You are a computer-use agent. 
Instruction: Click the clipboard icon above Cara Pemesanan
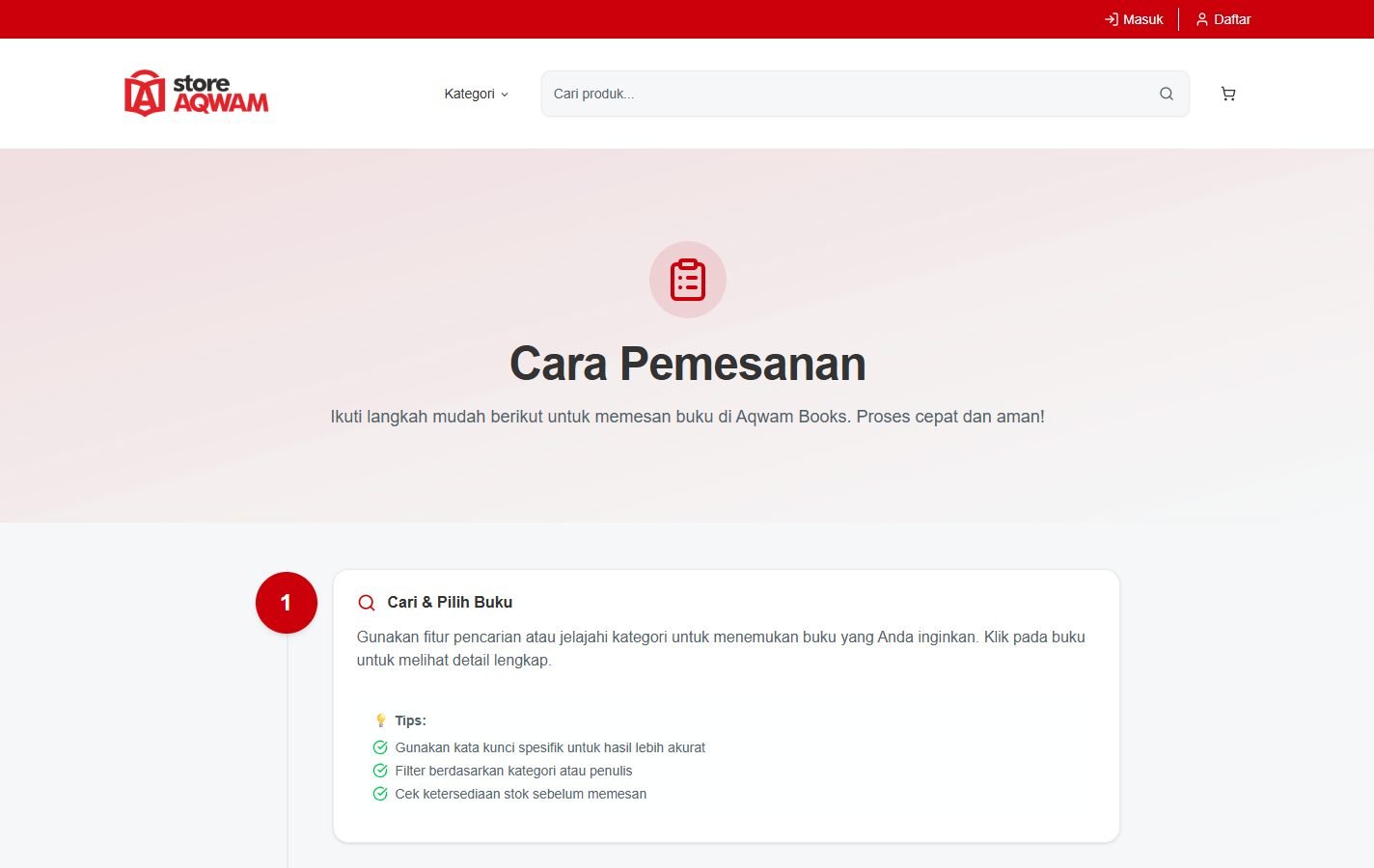click(688, 280)
